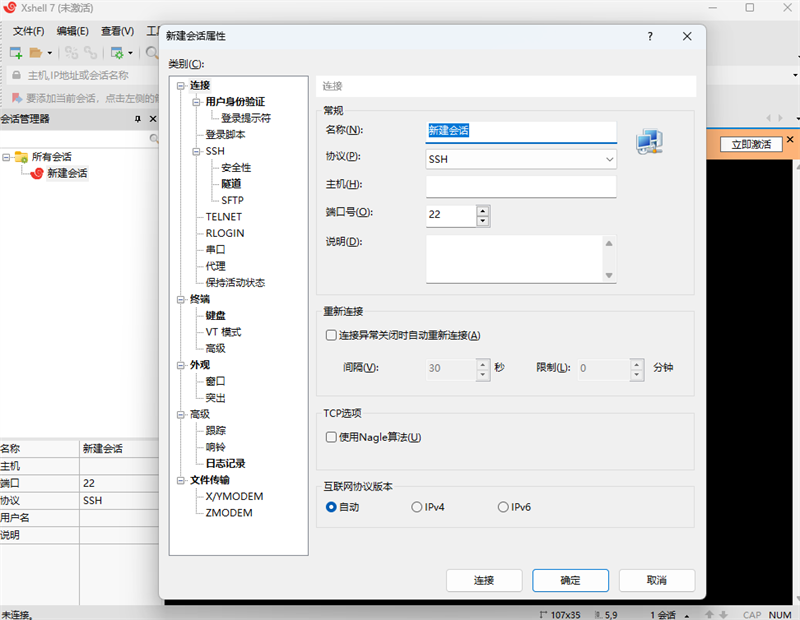
Task: Click the New session toolbar icon
Action: click(15, 53)
